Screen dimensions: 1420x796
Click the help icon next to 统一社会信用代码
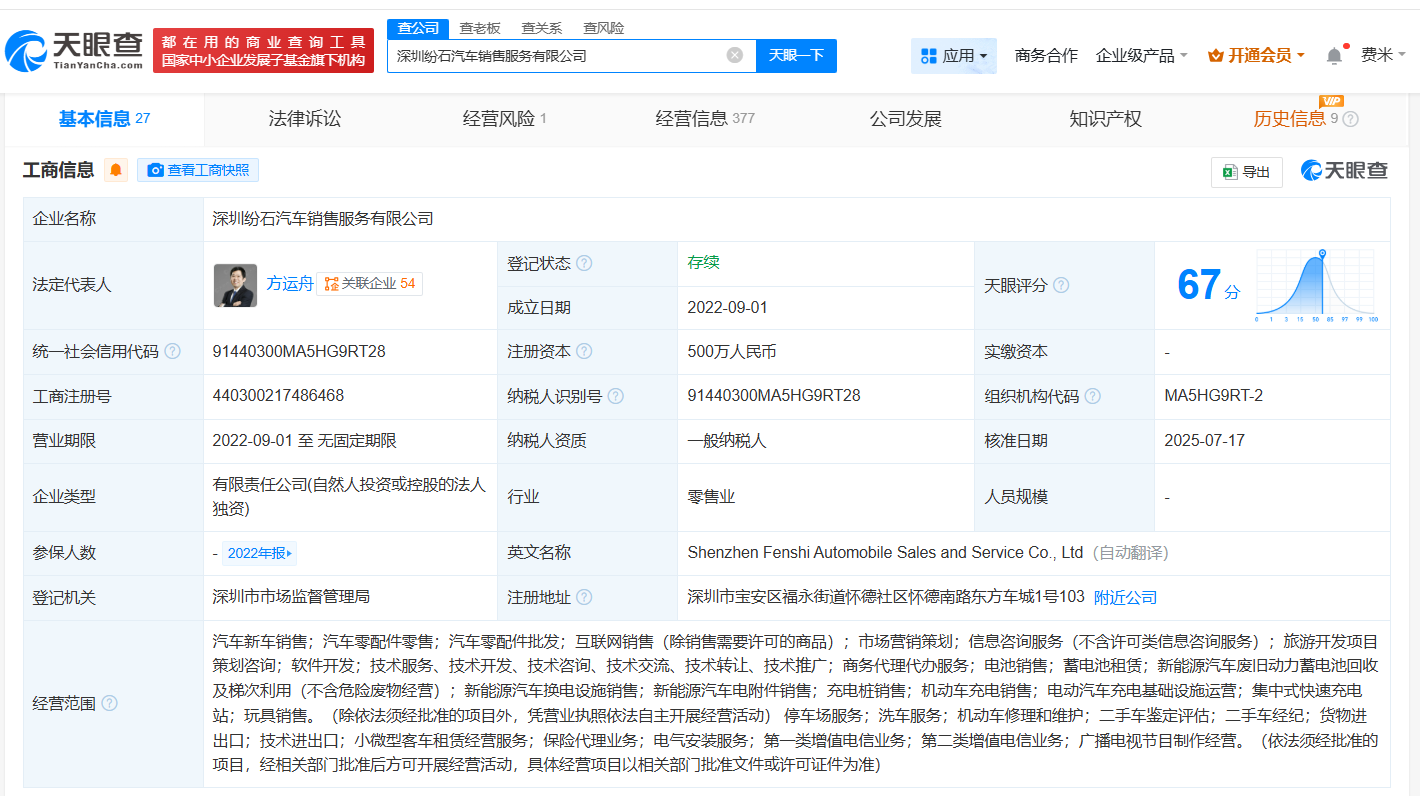[x=172, y=351]
